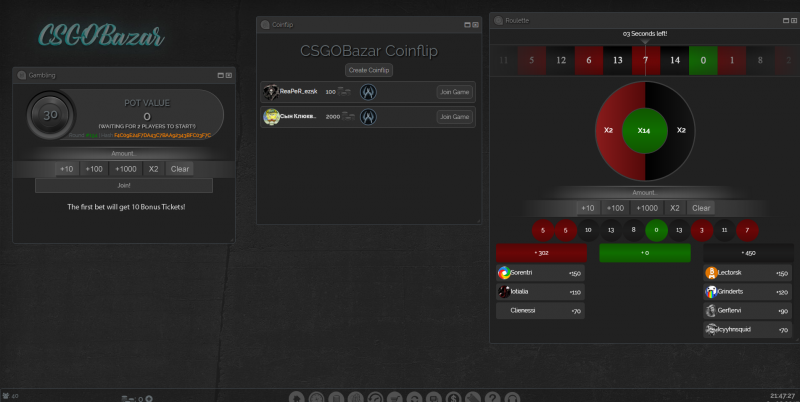This screenshot has height=402, width=800.
Task: Minimize the Coinflip window
Action: point(467,24)
